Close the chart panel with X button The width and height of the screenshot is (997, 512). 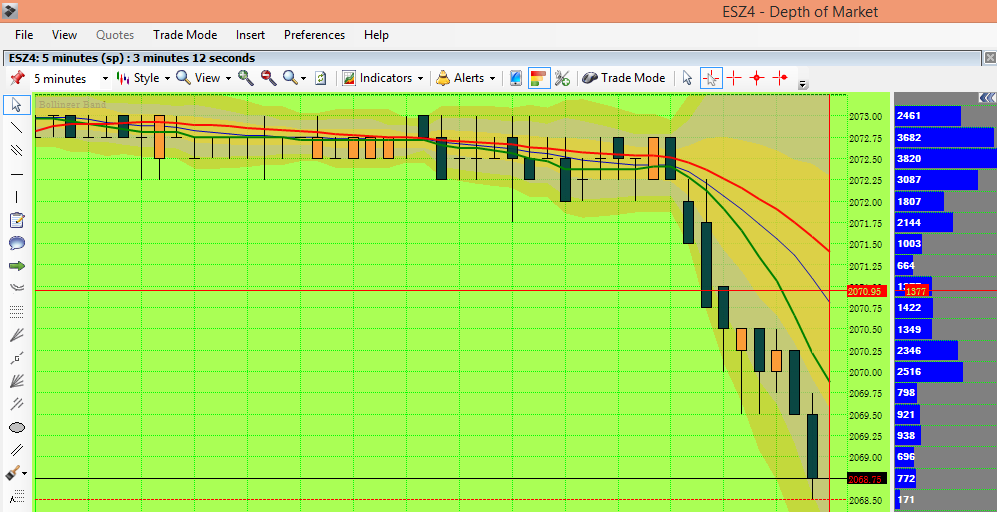pyautogui.click(x=989, y=58)
